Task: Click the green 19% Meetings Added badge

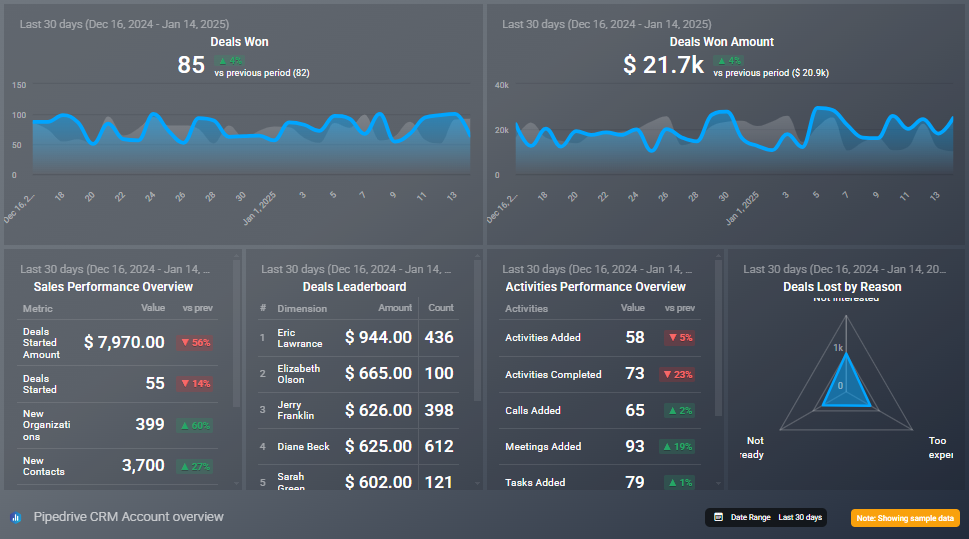Action: 679,446
